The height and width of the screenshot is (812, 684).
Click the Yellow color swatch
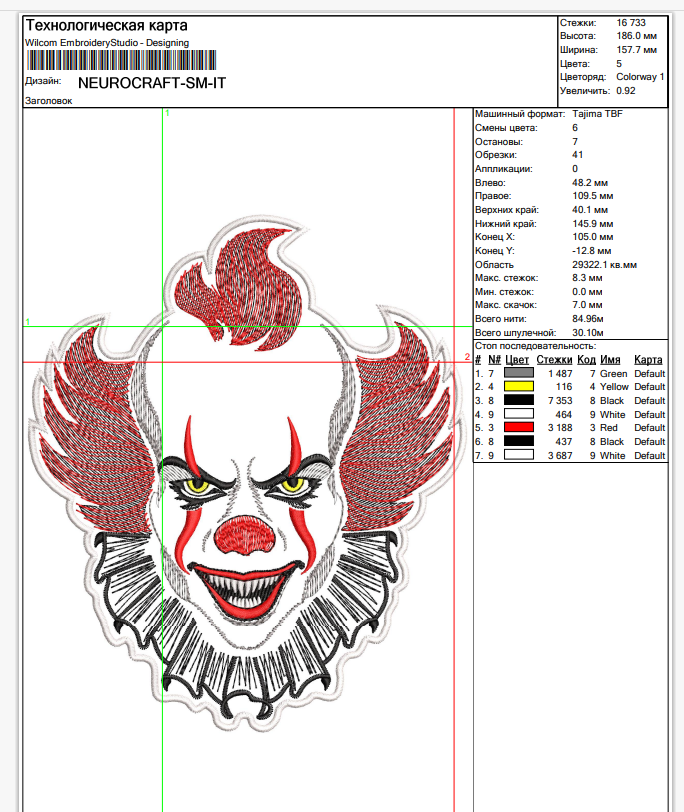519,386
